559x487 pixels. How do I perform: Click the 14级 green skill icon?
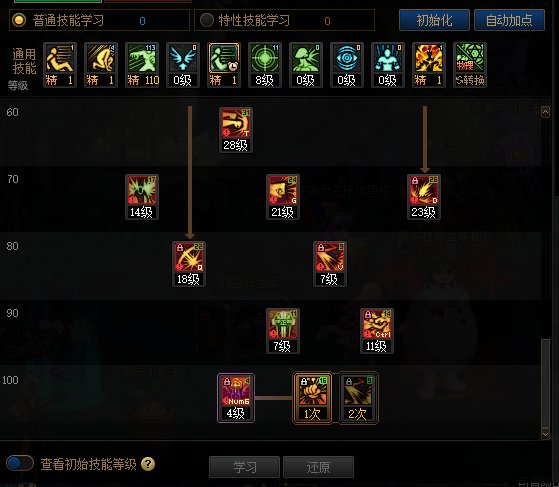(142, 197)
